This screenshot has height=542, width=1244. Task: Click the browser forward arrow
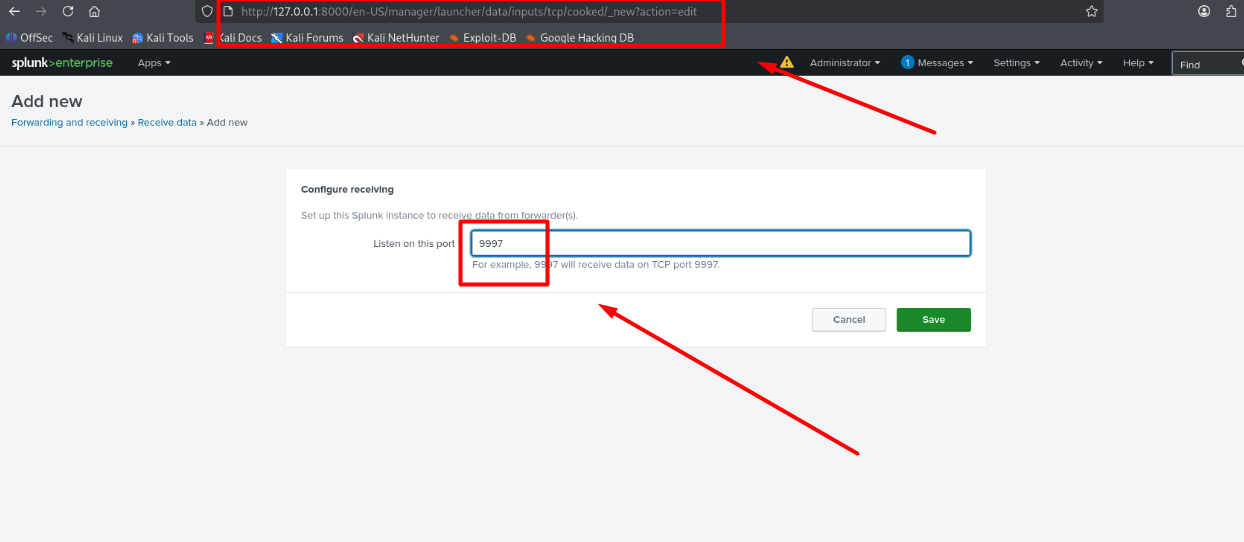click(41, 11)
